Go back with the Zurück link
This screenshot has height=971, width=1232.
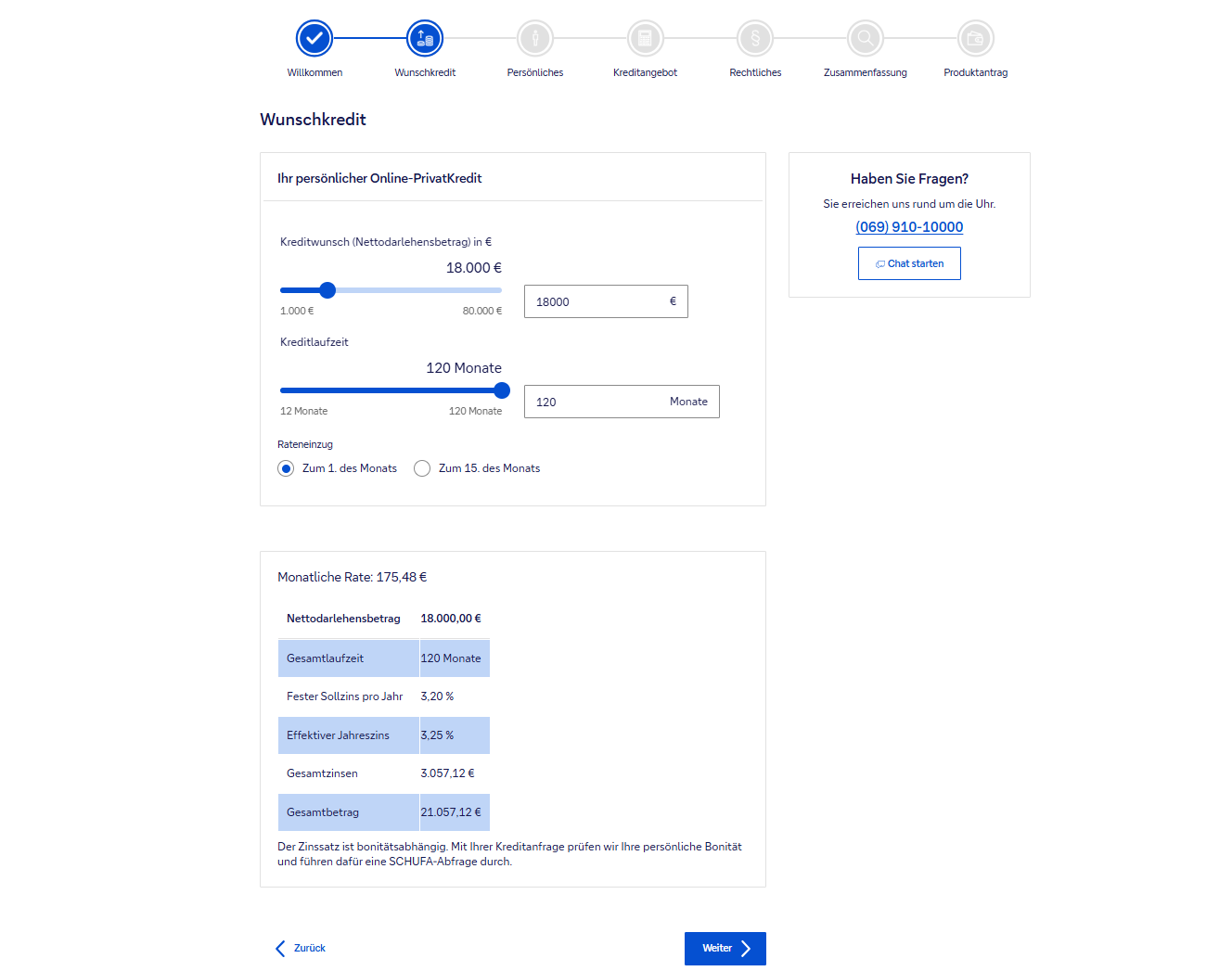click(302, 948)
